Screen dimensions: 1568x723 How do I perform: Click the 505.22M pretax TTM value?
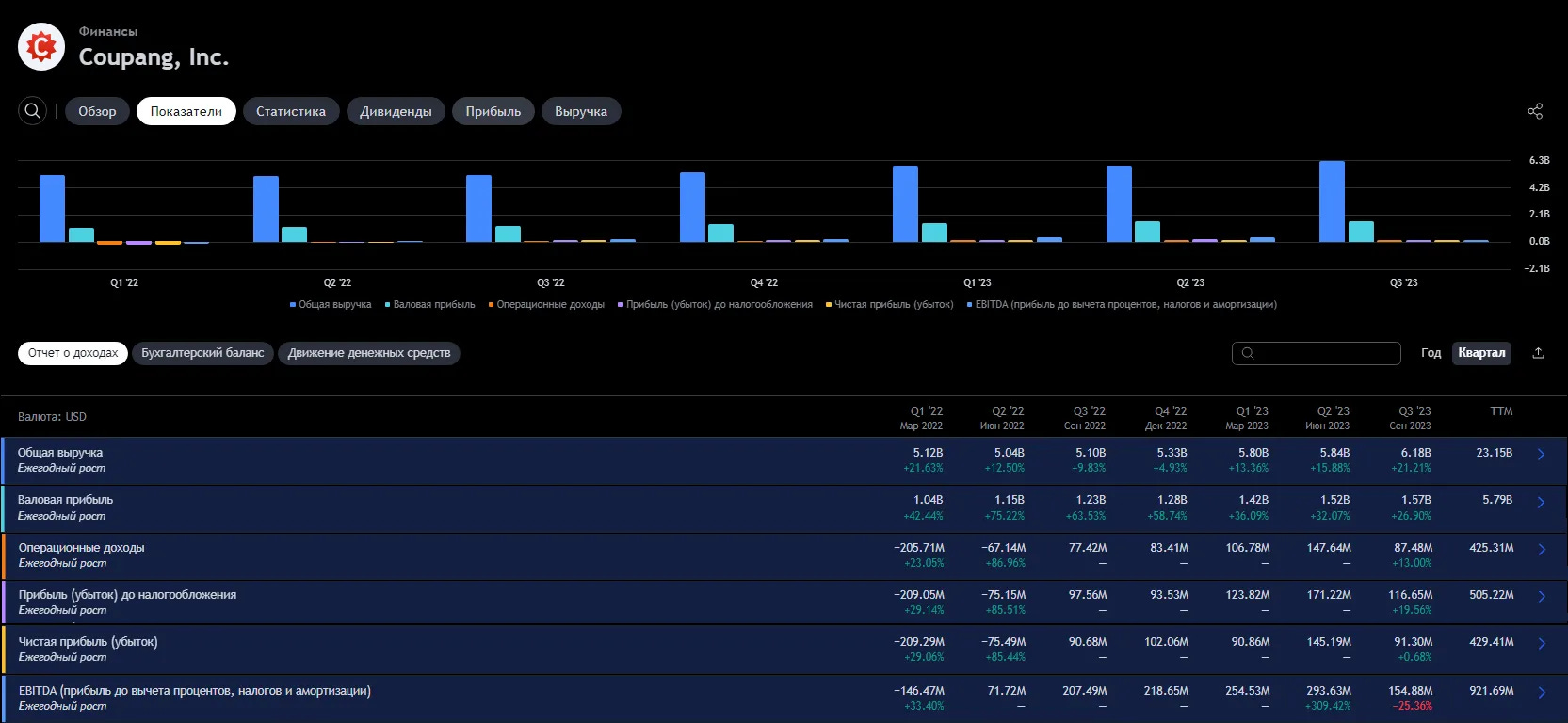(x=1492, y=595)
